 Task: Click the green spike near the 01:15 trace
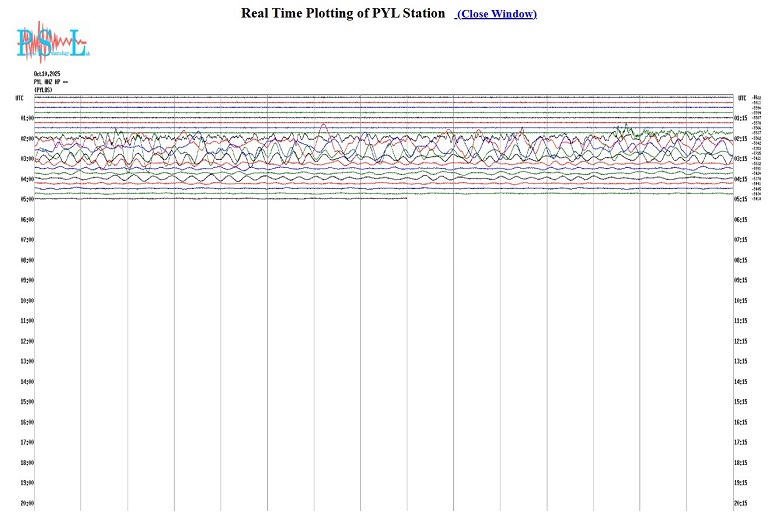pyautogui.click(x=626, y=126)
